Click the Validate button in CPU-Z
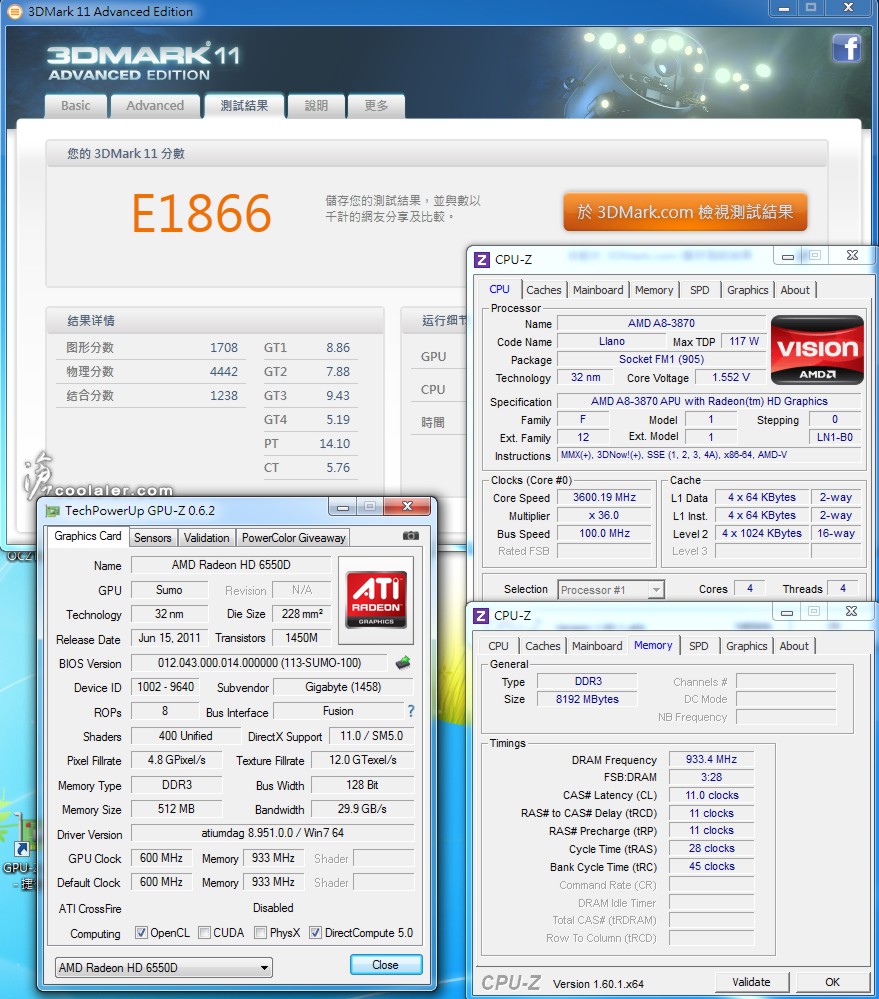The height and width of the screenshot is (999, 879). coord(752,982)
